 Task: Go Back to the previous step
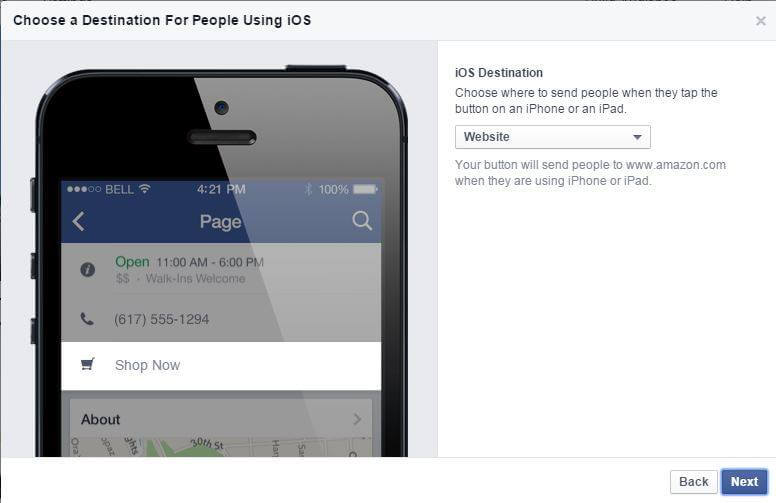click(693, 482)
